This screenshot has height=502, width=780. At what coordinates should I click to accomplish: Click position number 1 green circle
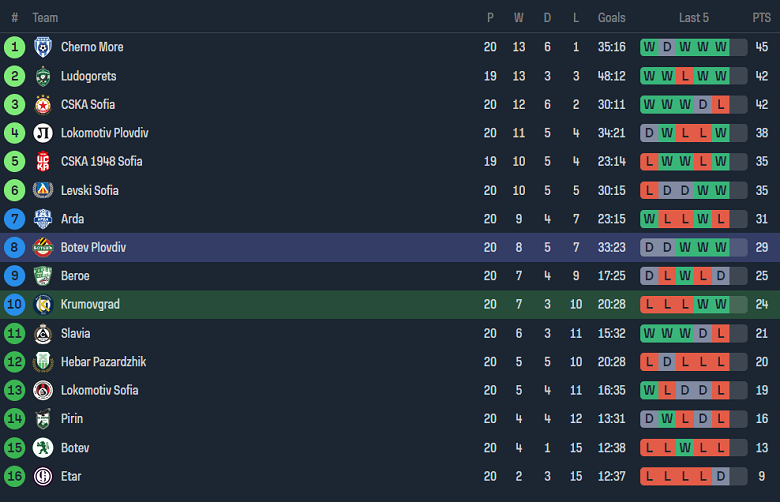pyautogui.click(x=14, y=47)
